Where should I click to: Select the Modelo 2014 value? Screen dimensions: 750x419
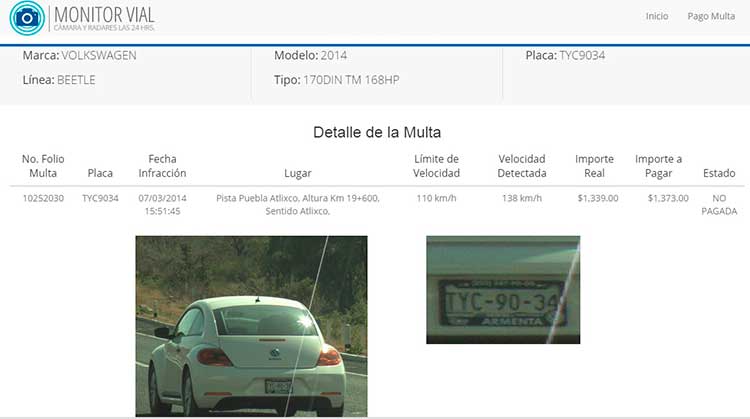pyautogui.click(x=334, y=55)
